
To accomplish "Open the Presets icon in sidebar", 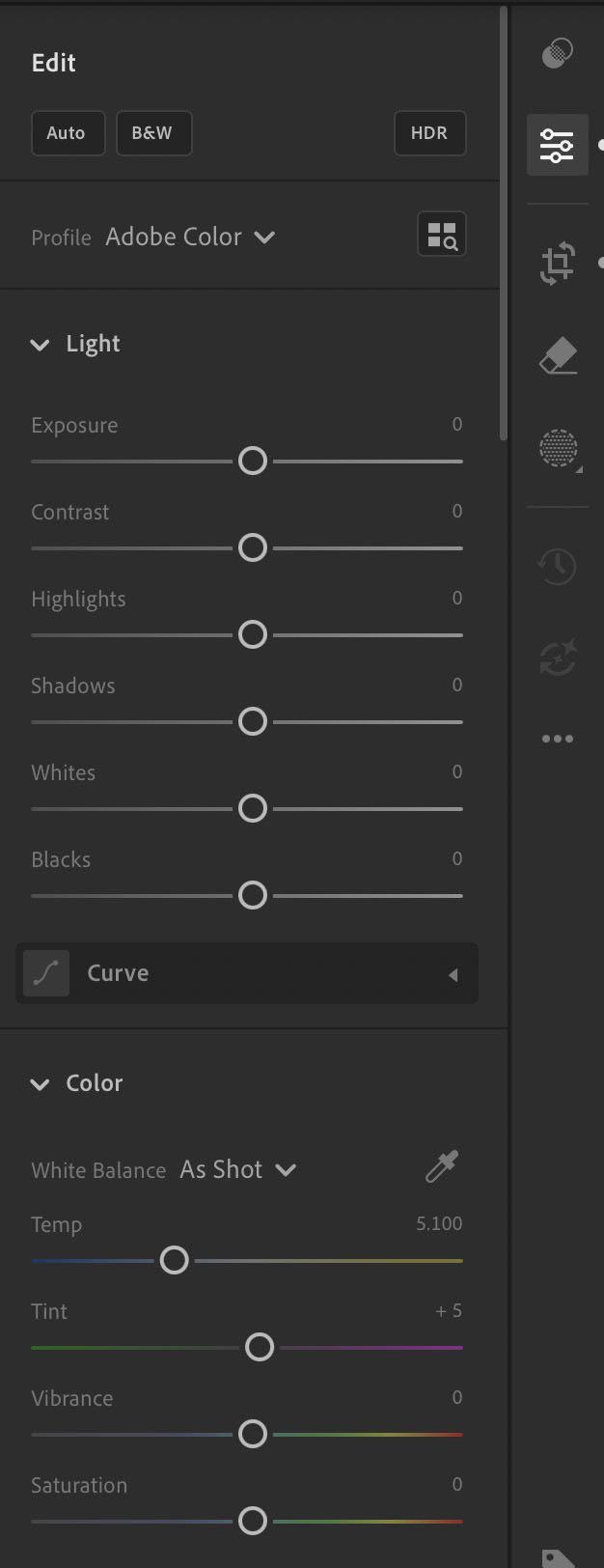I will point(557,53).
